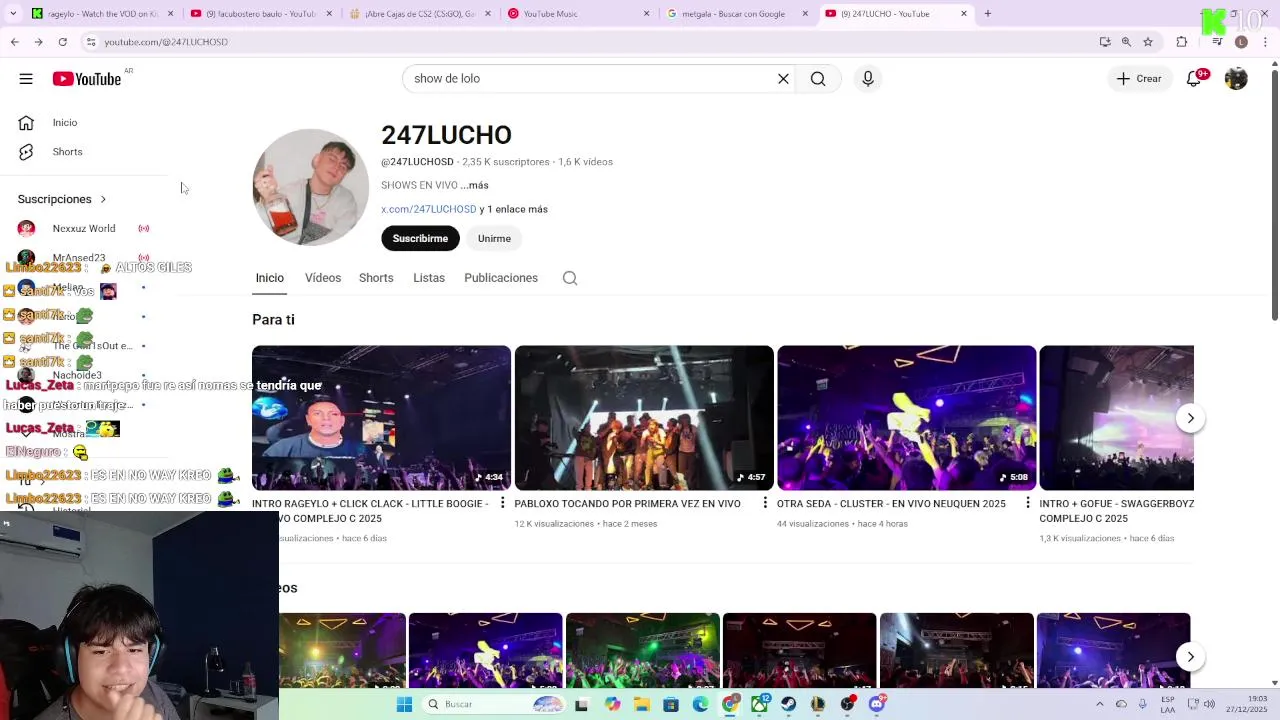Clear the search box with the X
Image resolution: width=1280 pixels, height=720 pixels.
(783, 79)
